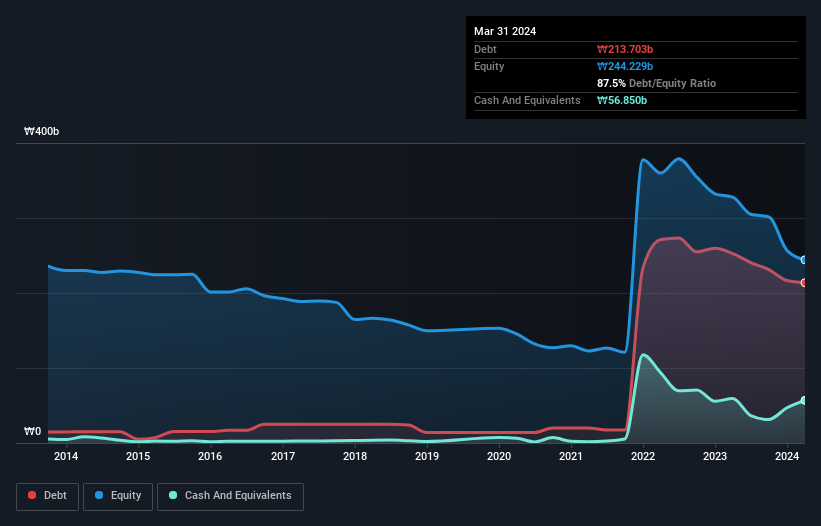Image resolution: width=821 pixels, height=526 pixels.
Task: Click the 2020 x-axis label
Action: (499, 456)
